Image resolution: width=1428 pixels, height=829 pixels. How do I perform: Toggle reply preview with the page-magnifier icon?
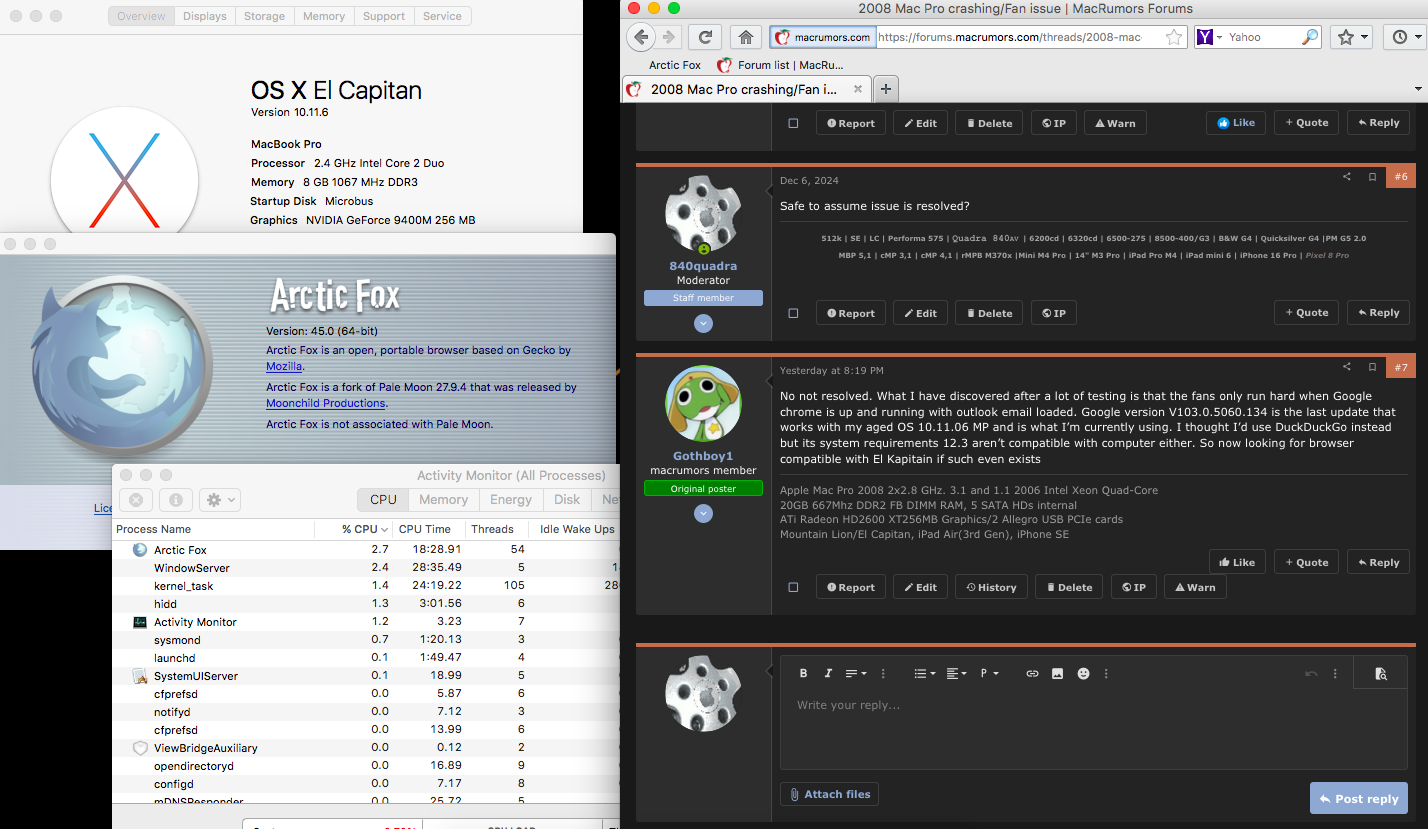coord(1380,674)
